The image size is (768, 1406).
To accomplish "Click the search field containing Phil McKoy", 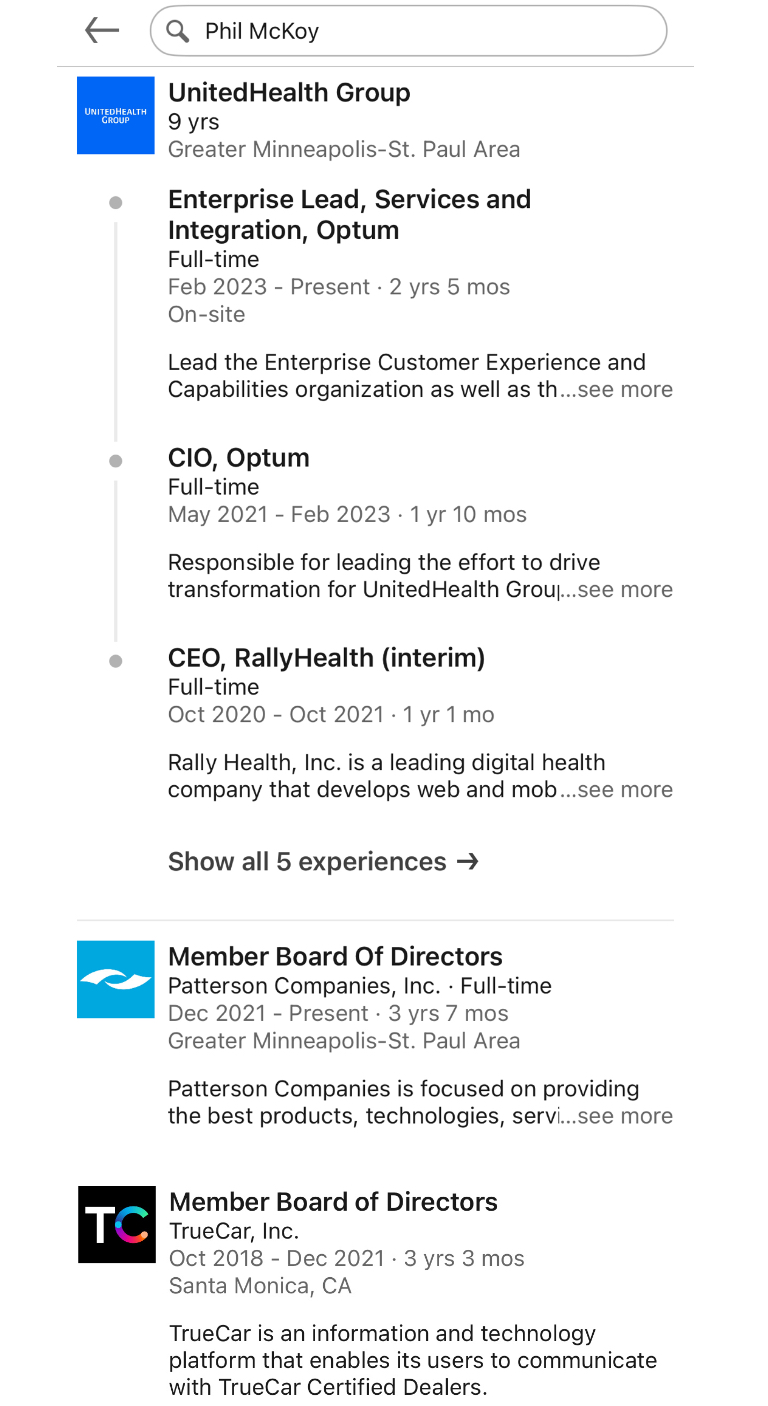I will pos(408,31).
